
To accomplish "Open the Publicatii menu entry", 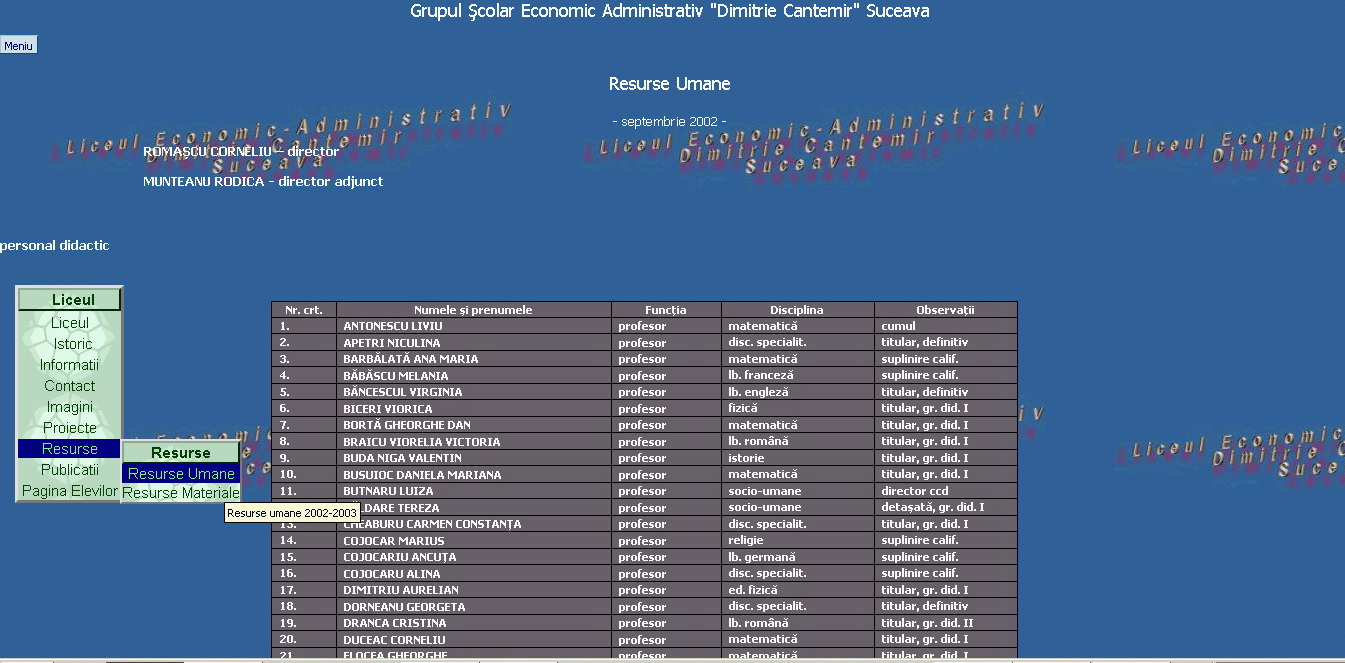I will (x=70, y=470).
